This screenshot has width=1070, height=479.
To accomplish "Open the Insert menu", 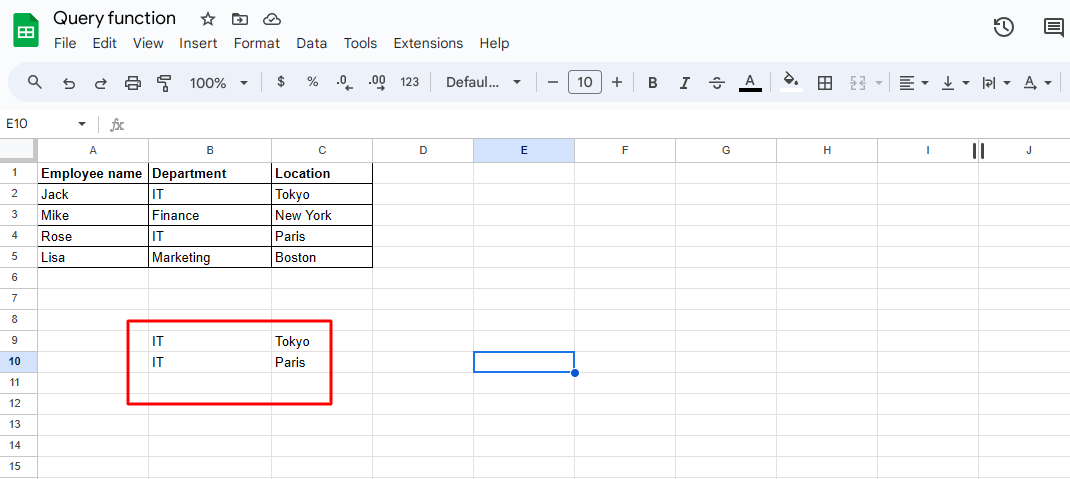I will (198, 43).
